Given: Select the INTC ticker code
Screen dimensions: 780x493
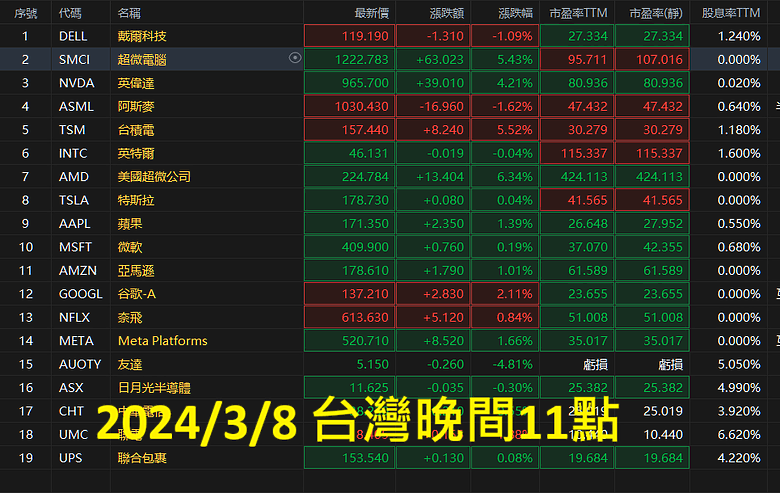Looking at the screenshot, I should pos(73,153).
